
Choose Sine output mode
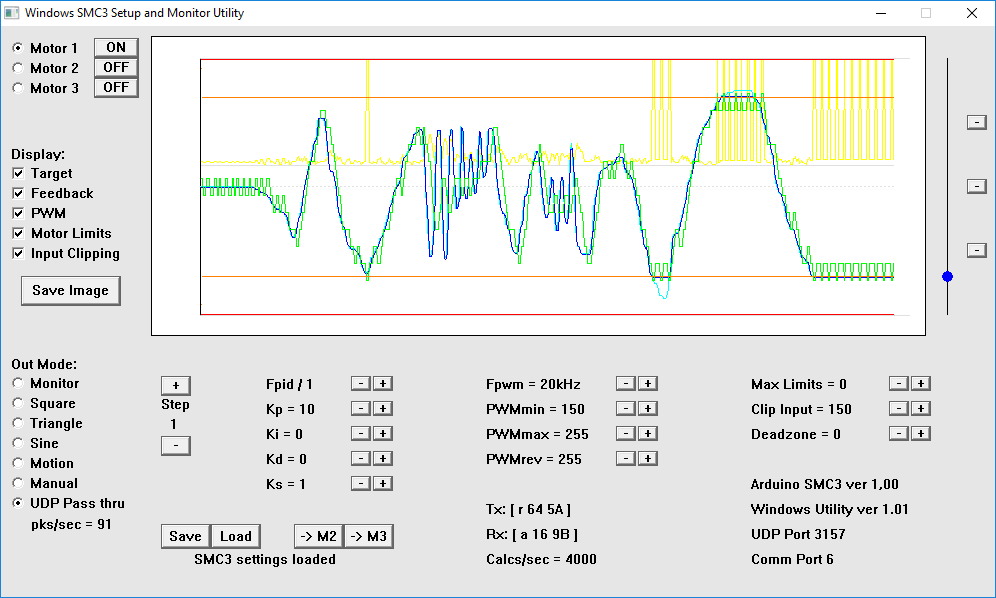click(x=18, y=443)
